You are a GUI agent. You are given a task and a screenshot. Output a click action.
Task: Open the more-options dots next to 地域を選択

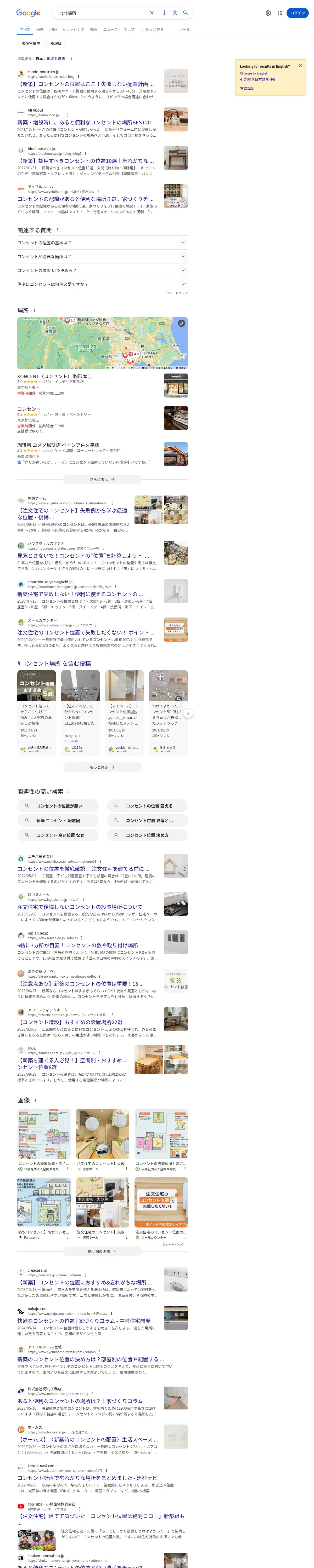71,59
